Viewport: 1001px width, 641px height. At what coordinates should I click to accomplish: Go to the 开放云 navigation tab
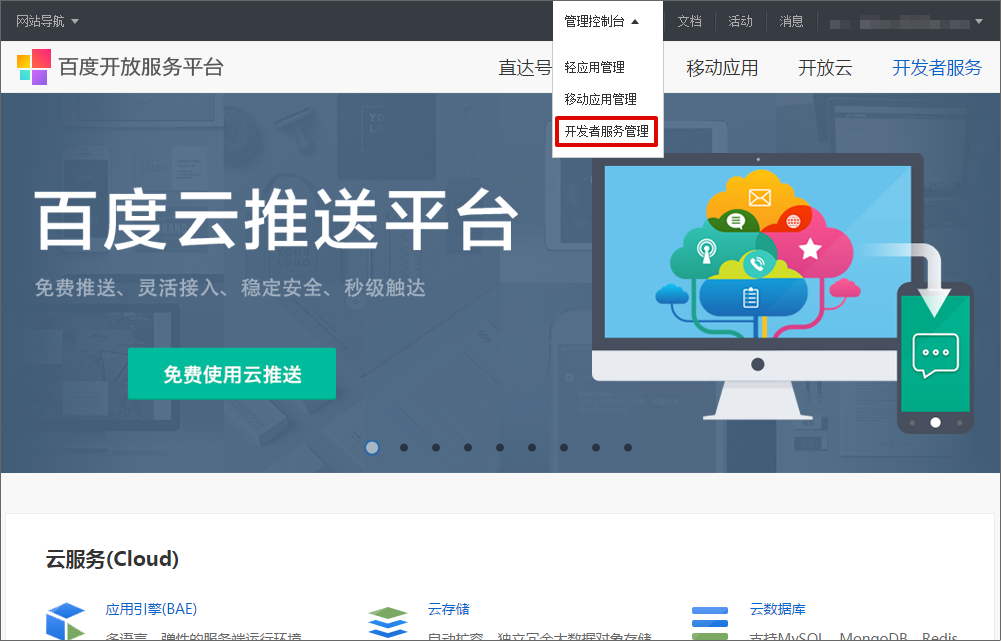(x=825, y=68)
